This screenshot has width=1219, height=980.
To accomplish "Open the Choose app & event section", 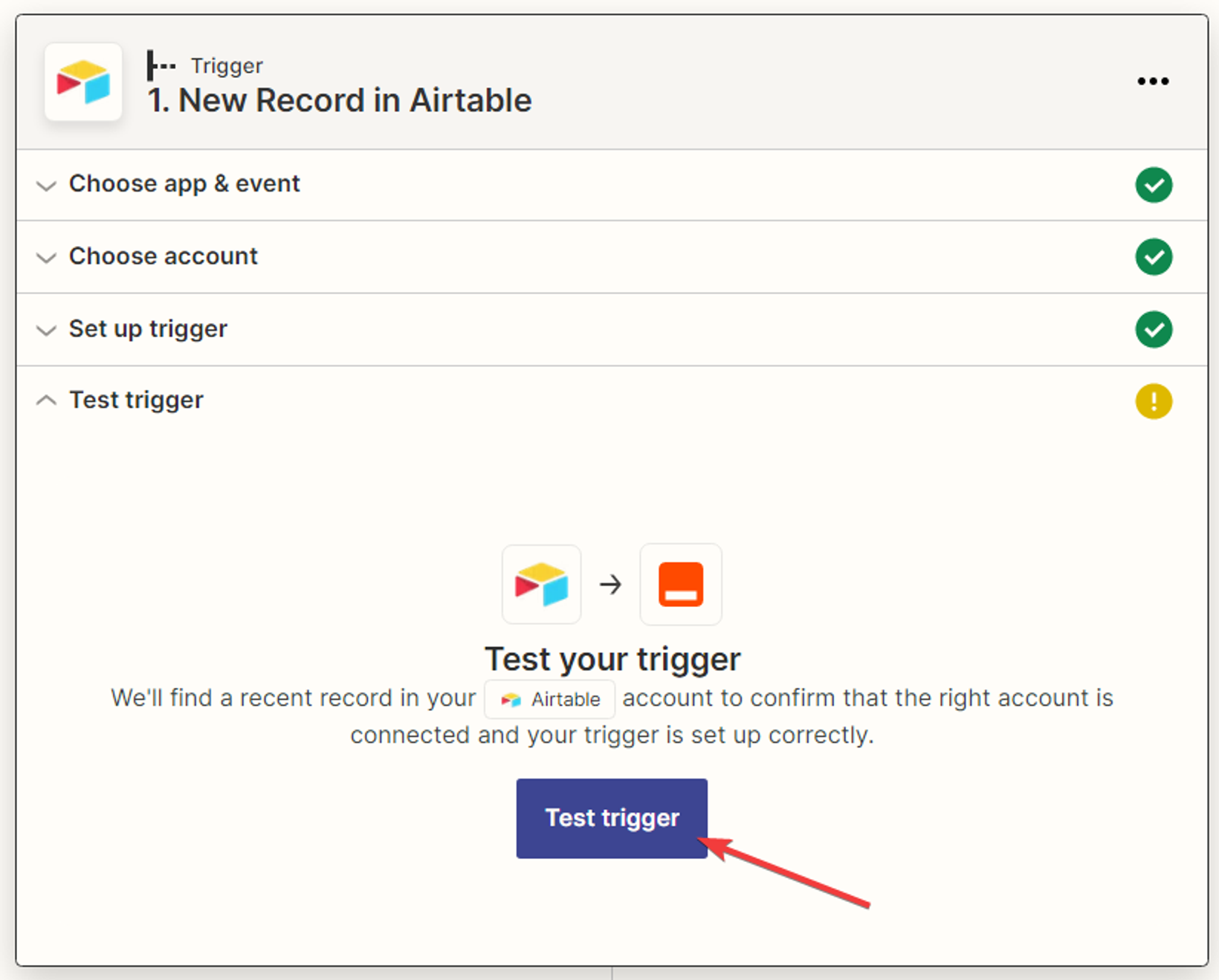I will pyautogui.click(x=184, y=184).
